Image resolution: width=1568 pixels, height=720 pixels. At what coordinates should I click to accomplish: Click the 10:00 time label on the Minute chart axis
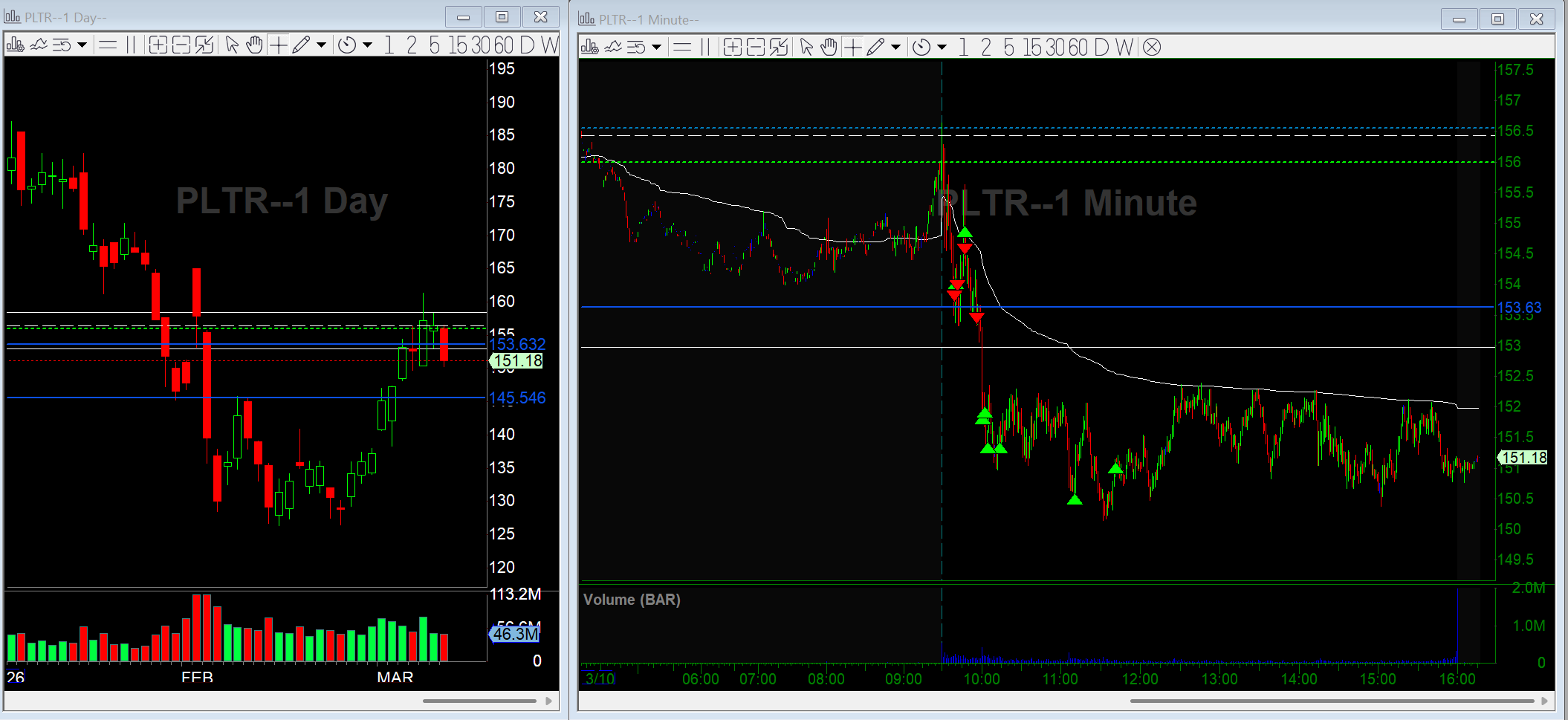click(981, 678)
